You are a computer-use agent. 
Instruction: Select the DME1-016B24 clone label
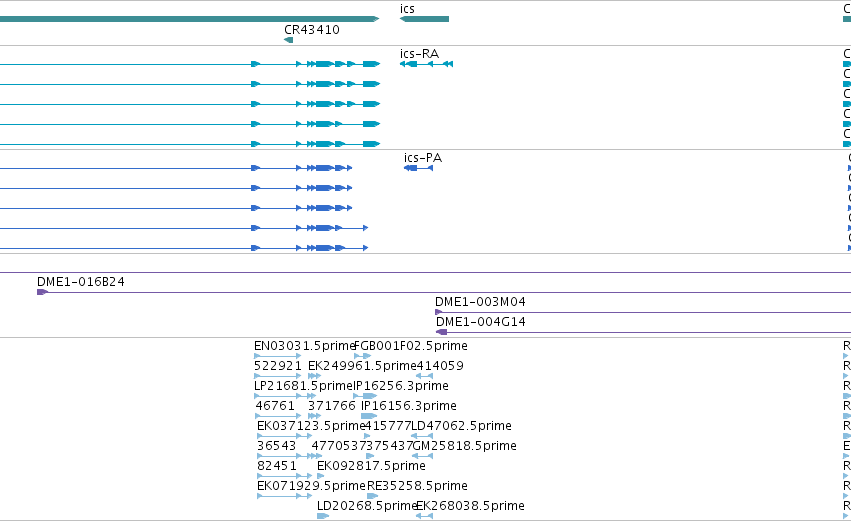tap(81, 282)
